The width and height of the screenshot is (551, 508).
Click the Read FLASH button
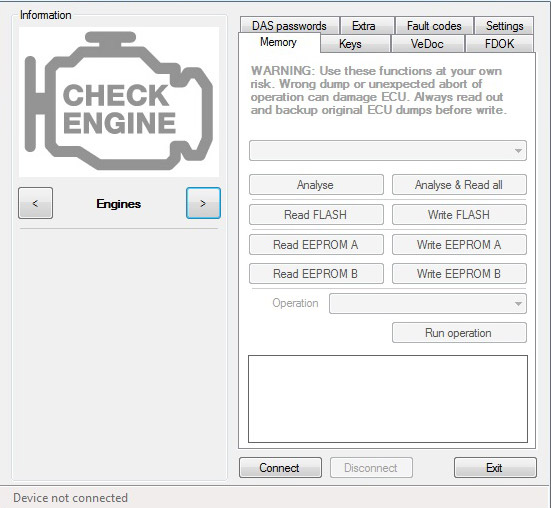(x=316, y=214)
